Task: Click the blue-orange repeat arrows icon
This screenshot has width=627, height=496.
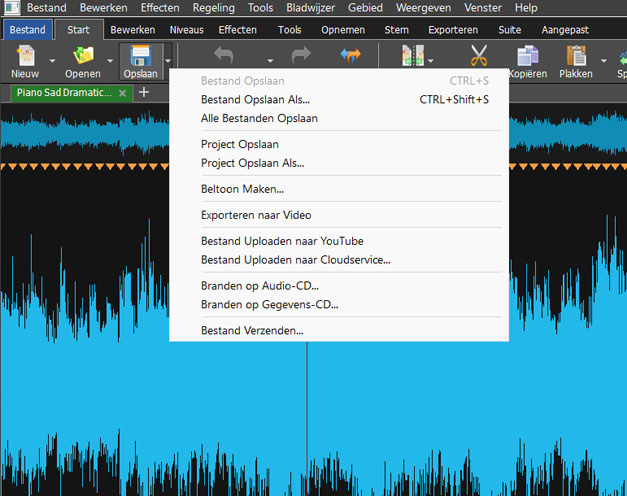Action: pos(351,55)
